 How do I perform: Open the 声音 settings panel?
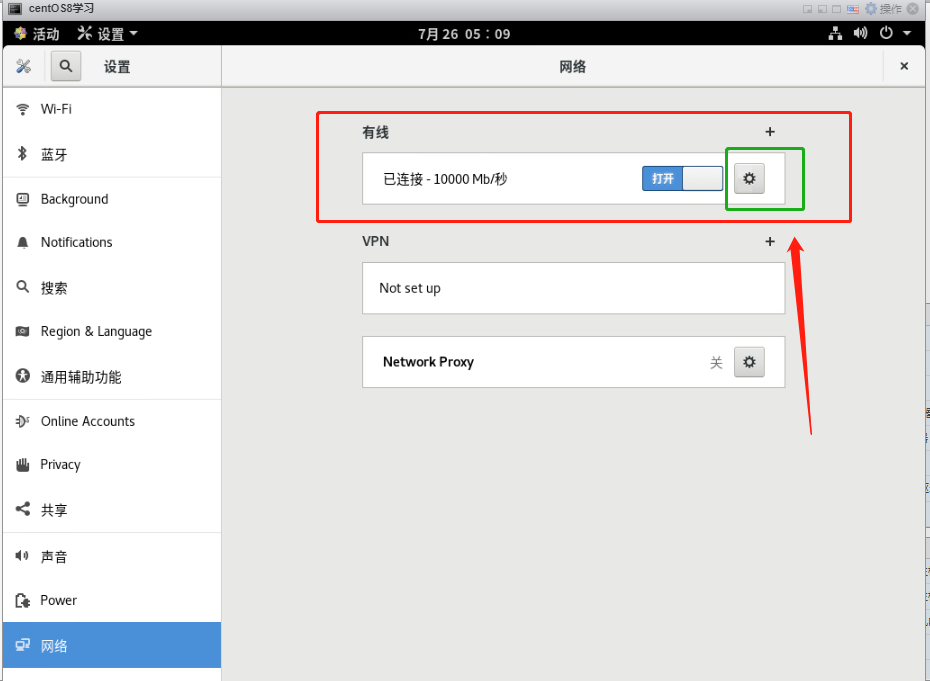coord(112,556)
